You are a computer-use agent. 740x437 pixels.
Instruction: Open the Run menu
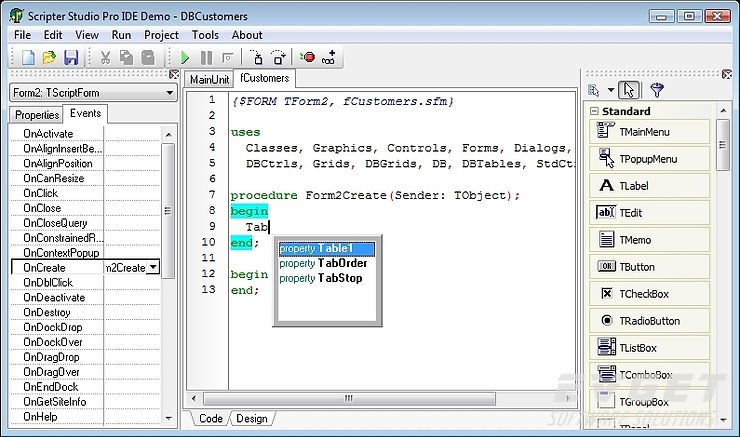tap(121, 35)
